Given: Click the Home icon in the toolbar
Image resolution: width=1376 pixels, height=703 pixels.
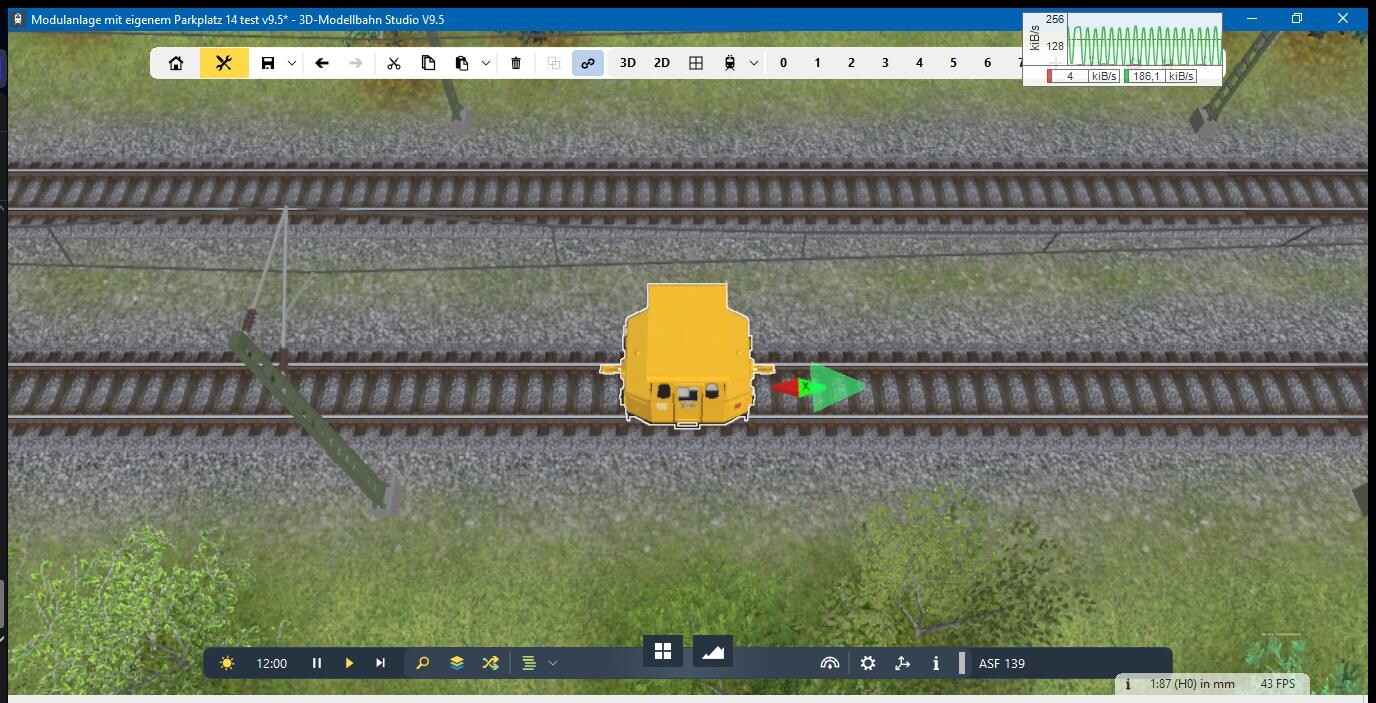Looking at the screenshot, I should tap(176, 63).
